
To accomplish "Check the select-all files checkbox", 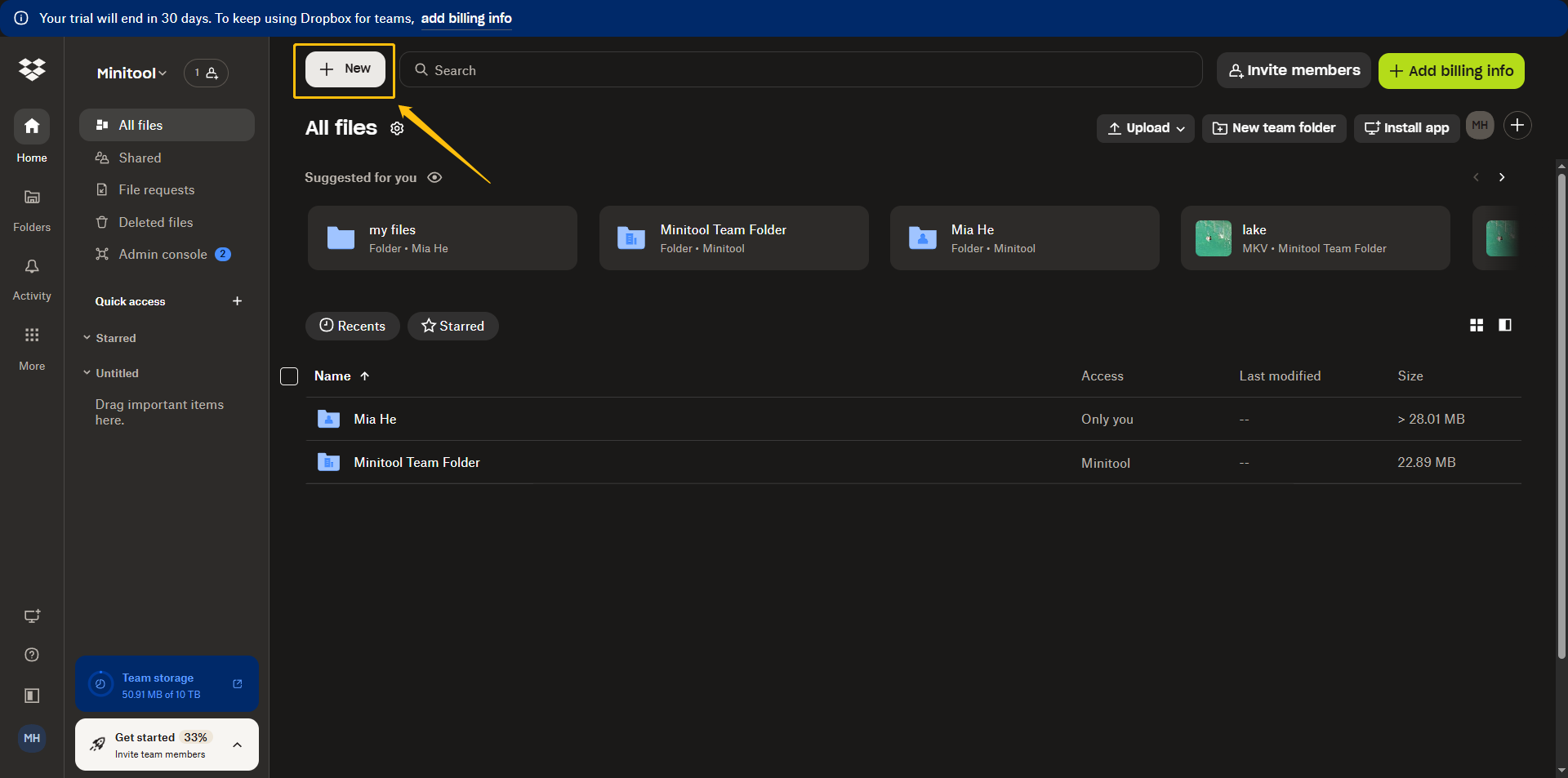I will pos(289,376).
